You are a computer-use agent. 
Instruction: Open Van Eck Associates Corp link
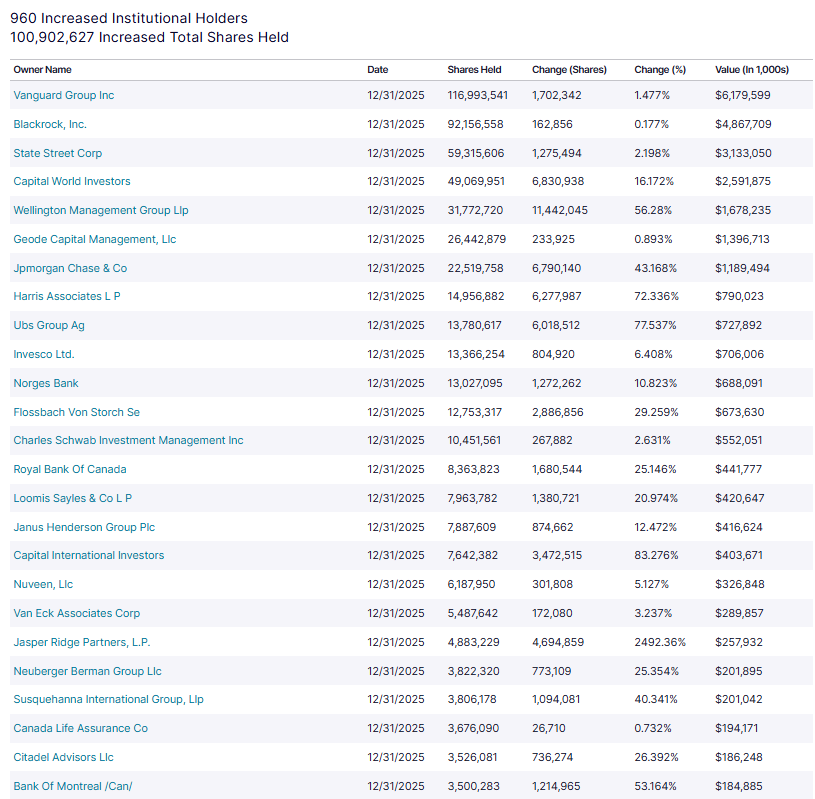76,613
